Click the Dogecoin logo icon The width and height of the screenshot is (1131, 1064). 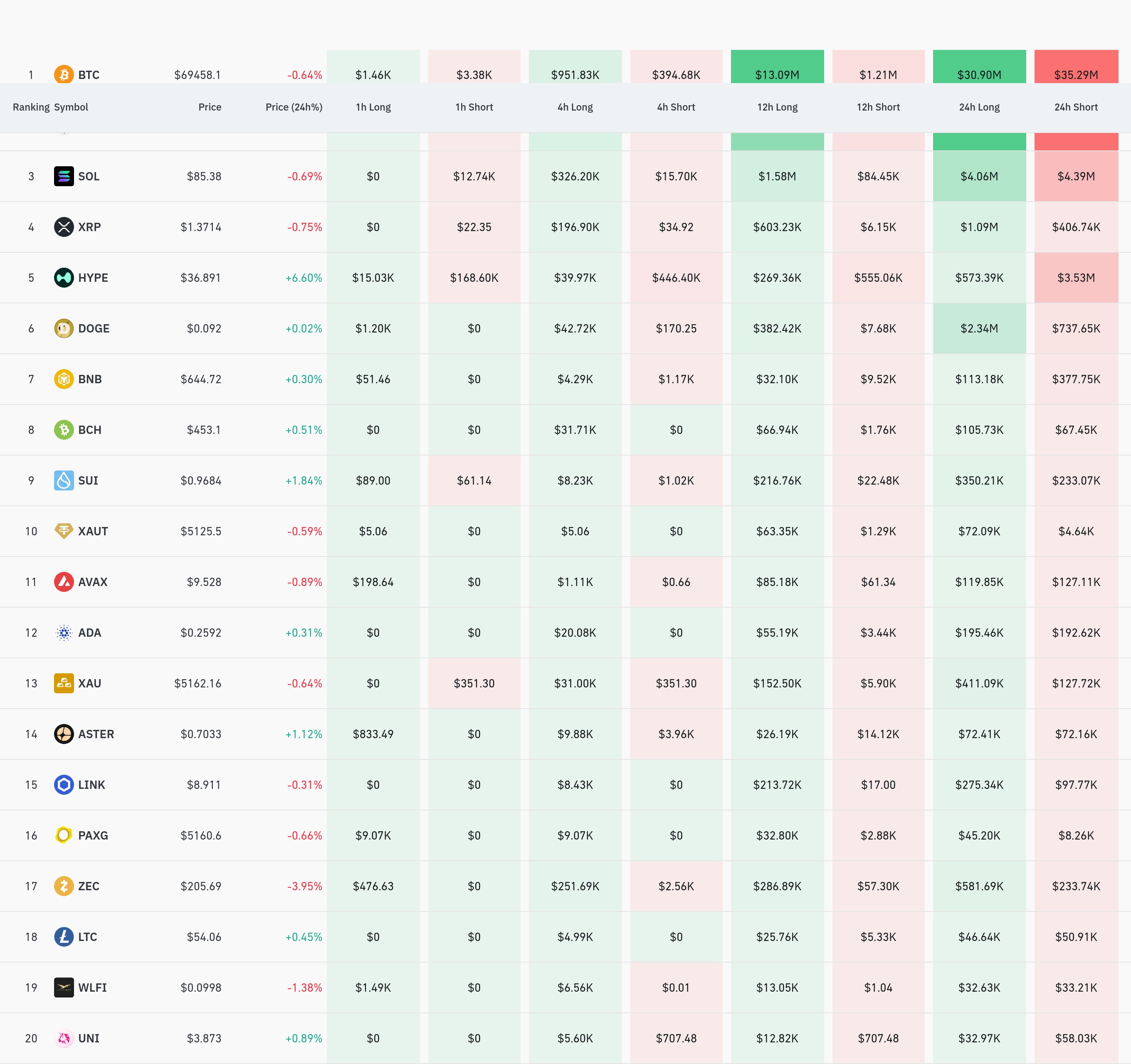(64, 328)
